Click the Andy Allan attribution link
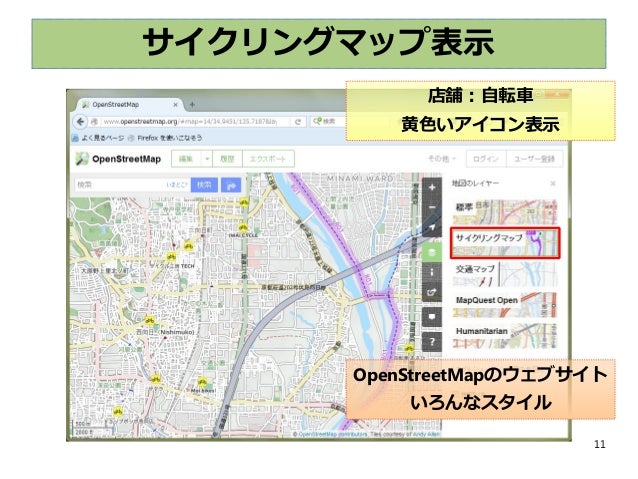The height and width of the screenshot is (479, 638). (427, 434)
